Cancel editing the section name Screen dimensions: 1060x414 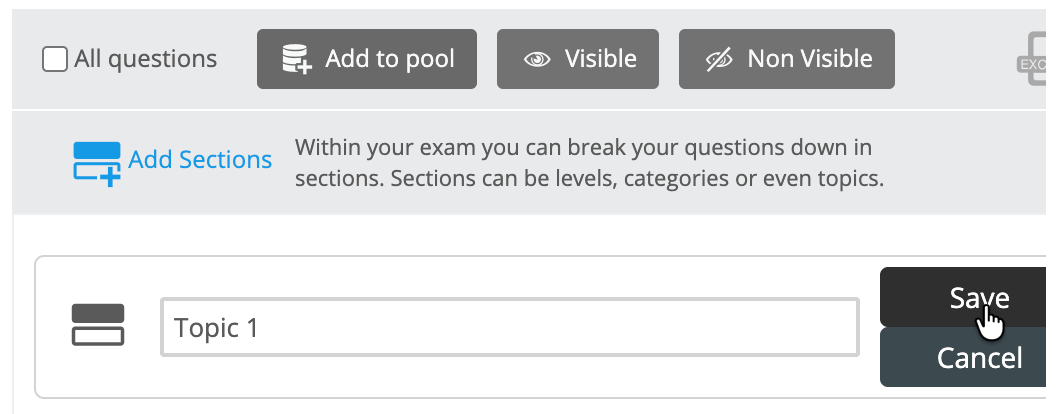(963, 357)
